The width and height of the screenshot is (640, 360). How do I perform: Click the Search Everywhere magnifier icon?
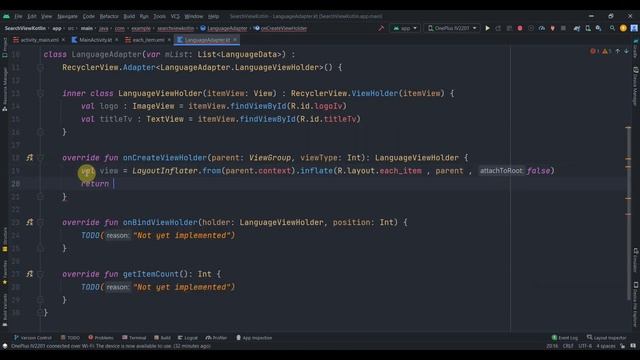click(x=612, y=28)
